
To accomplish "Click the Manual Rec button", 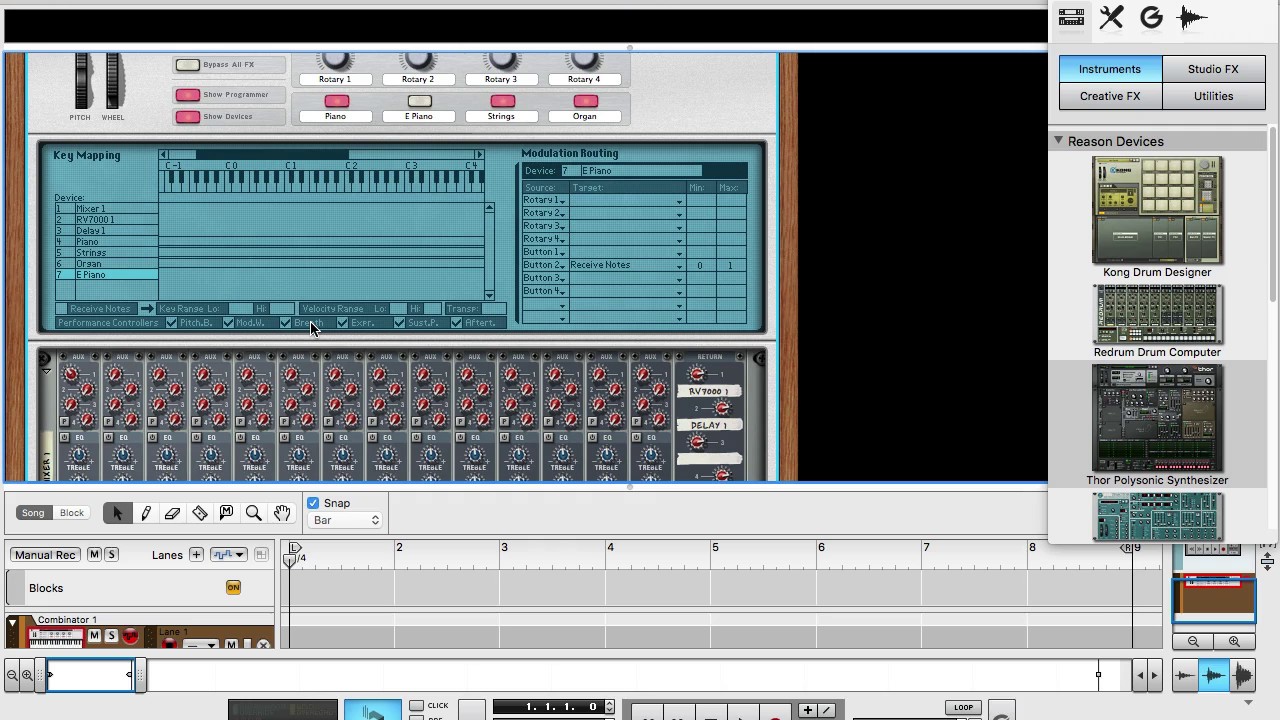I will click(45, 555).
